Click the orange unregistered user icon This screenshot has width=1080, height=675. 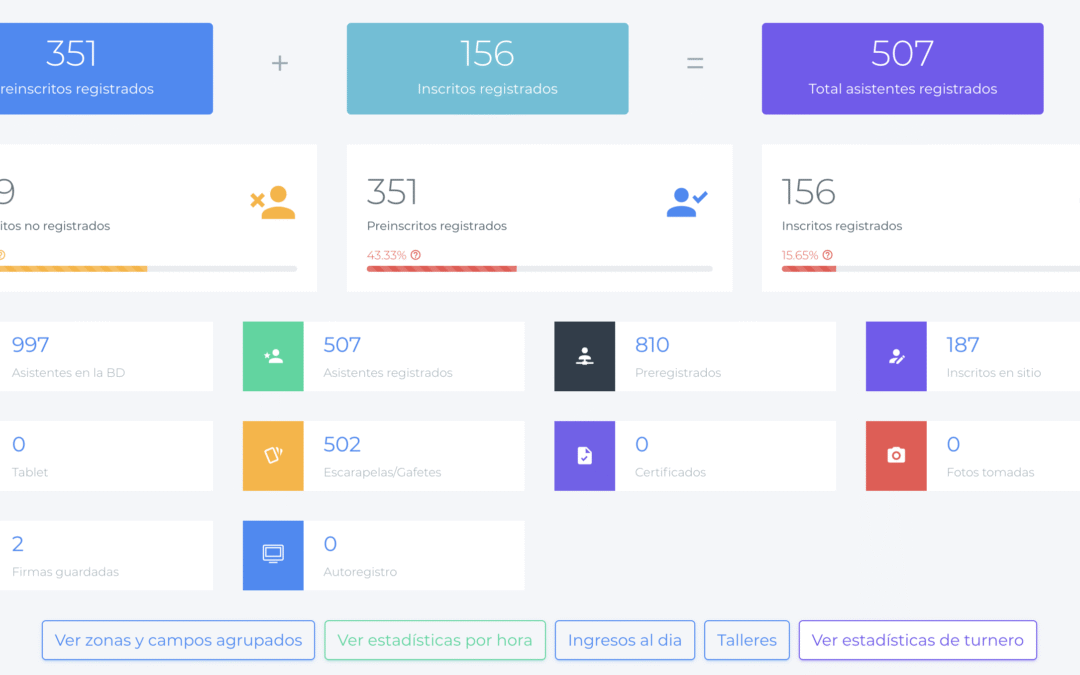coord(273,202)
